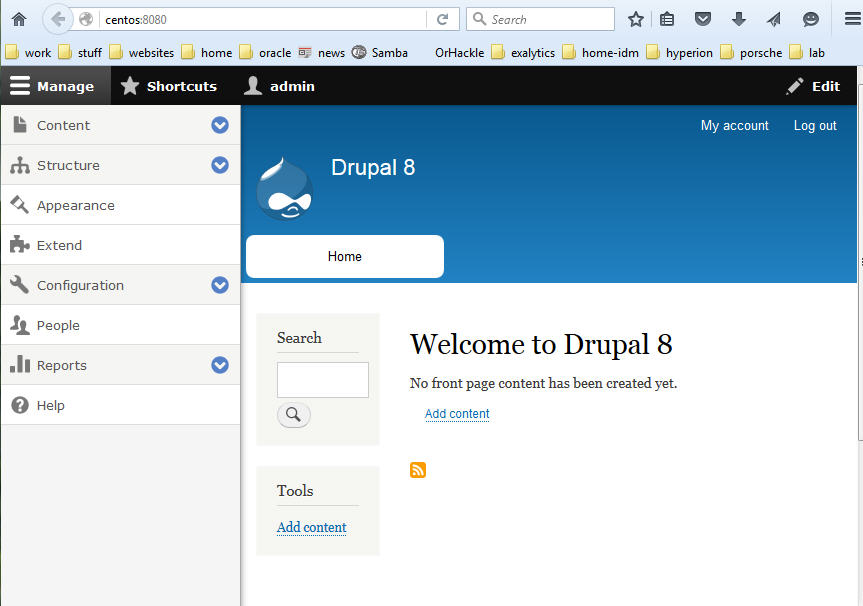The image size is (863, 606).
Task: Open the websites bookmarks folder
Action: tap(142, 53)
